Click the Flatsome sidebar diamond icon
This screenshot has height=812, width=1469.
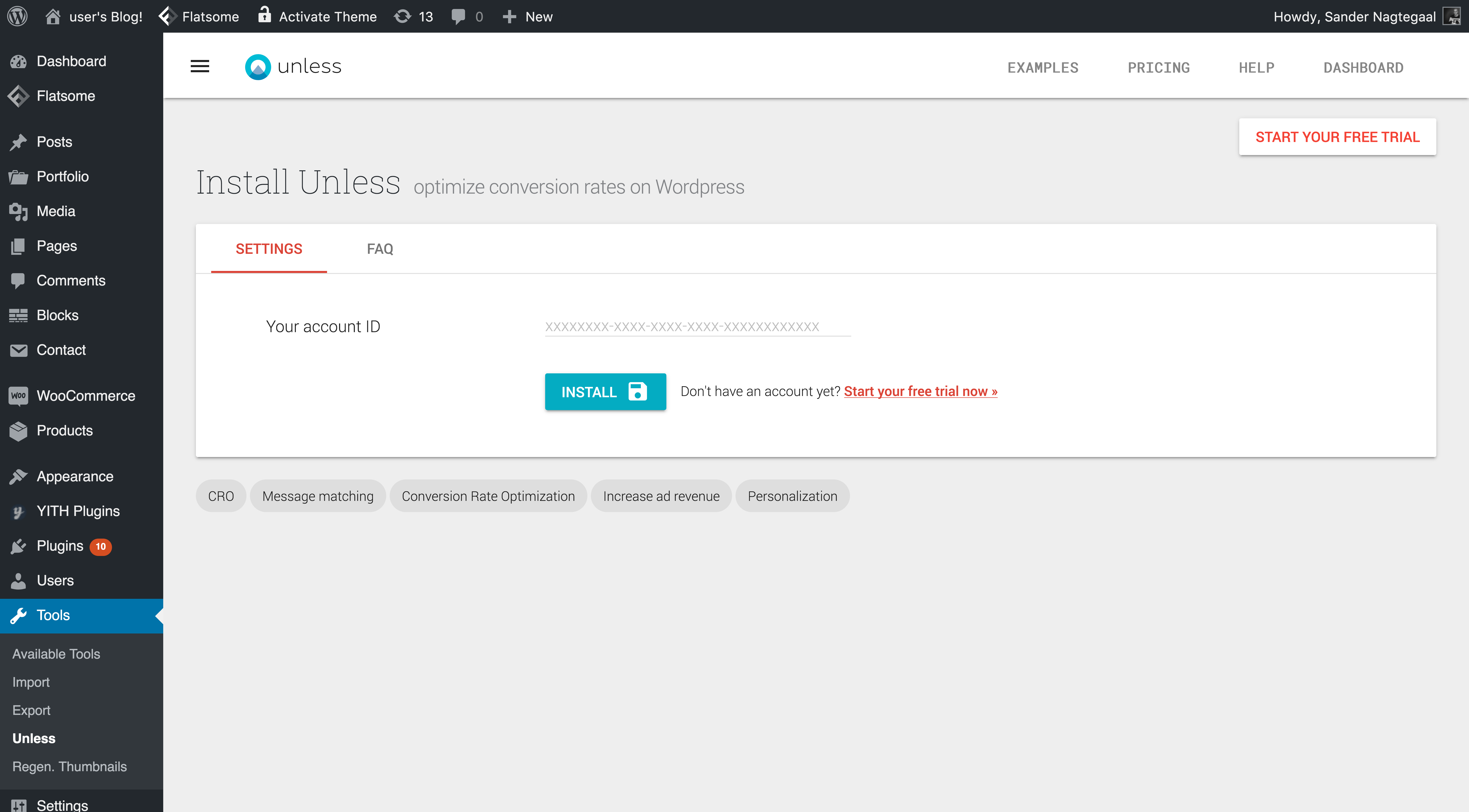coord(18,96)
